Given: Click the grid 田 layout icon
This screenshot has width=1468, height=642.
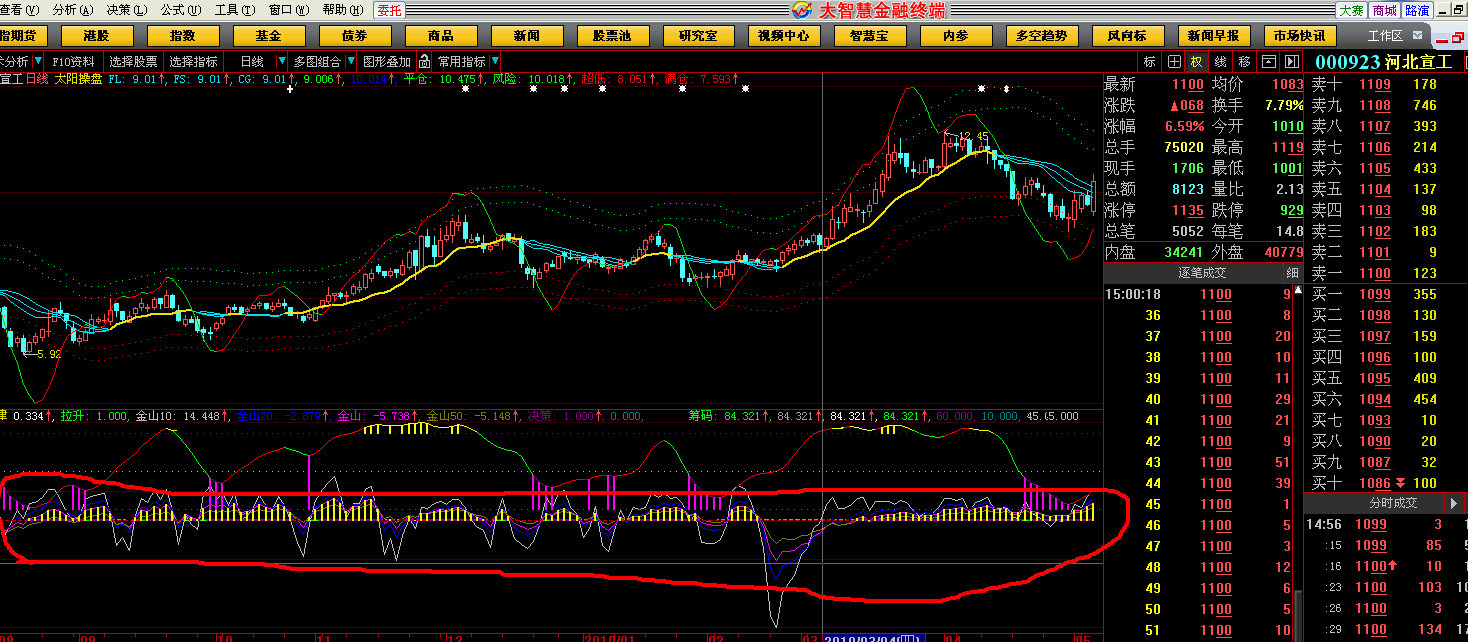Looking at the screenshot, I should point(1174,61).
